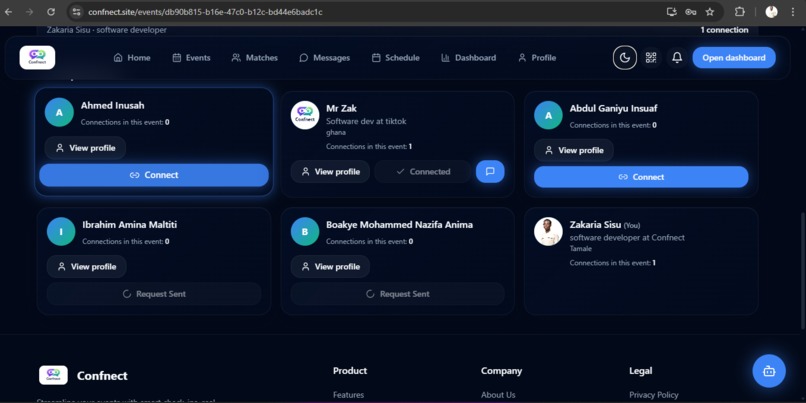This screenshot has width=806, height=403.
Task: Open the Matches nav item
Action: tap(254, 58)
